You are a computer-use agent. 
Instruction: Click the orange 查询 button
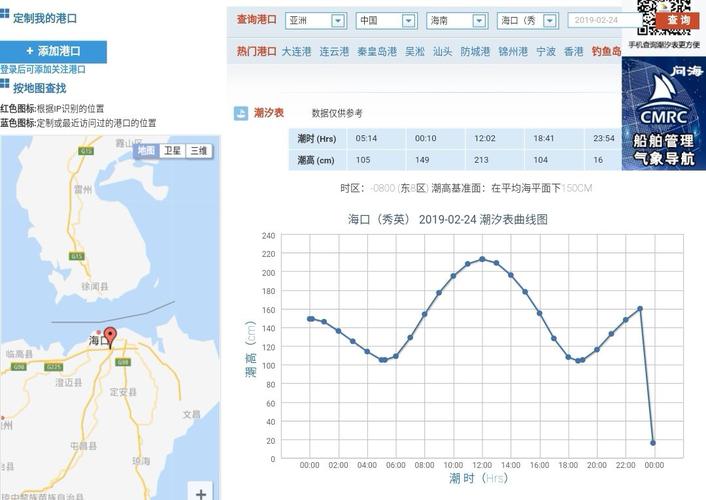tap(678, 20)
